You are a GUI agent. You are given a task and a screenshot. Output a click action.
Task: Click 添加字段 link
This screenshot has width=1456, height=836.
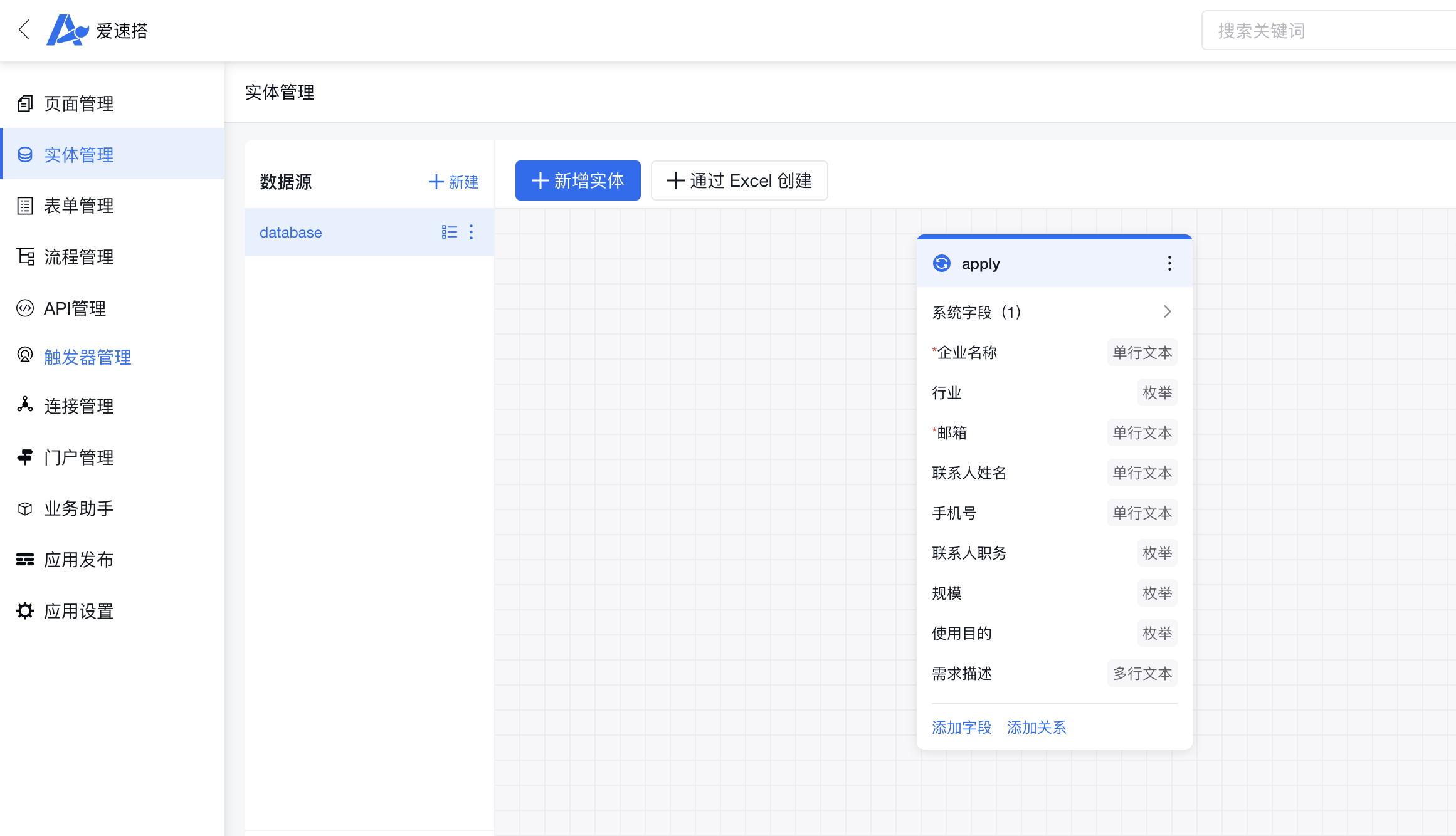coord(961,728)
